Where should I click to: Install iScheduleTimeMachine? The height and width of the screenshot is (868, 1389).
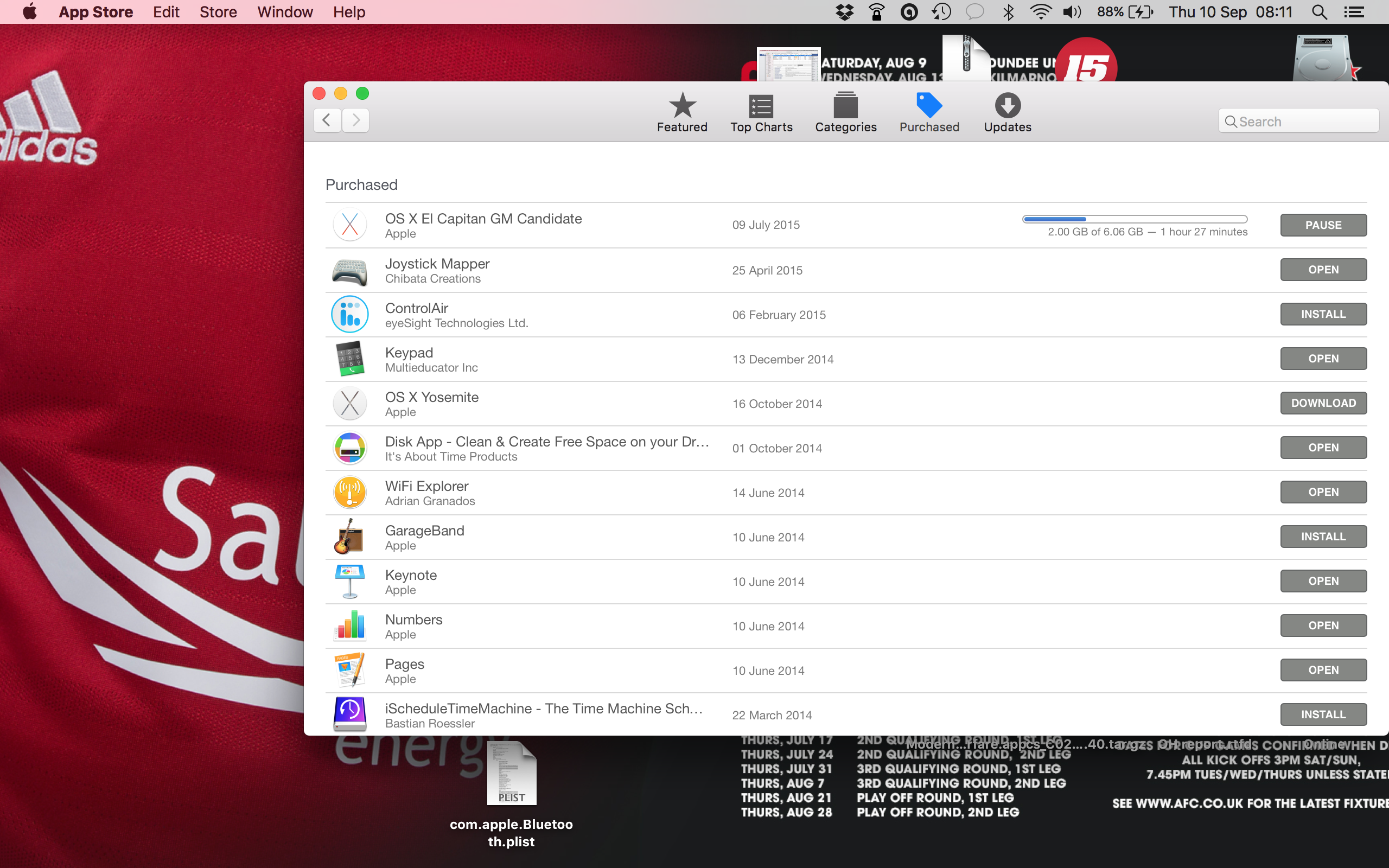tap(1323, 714)
